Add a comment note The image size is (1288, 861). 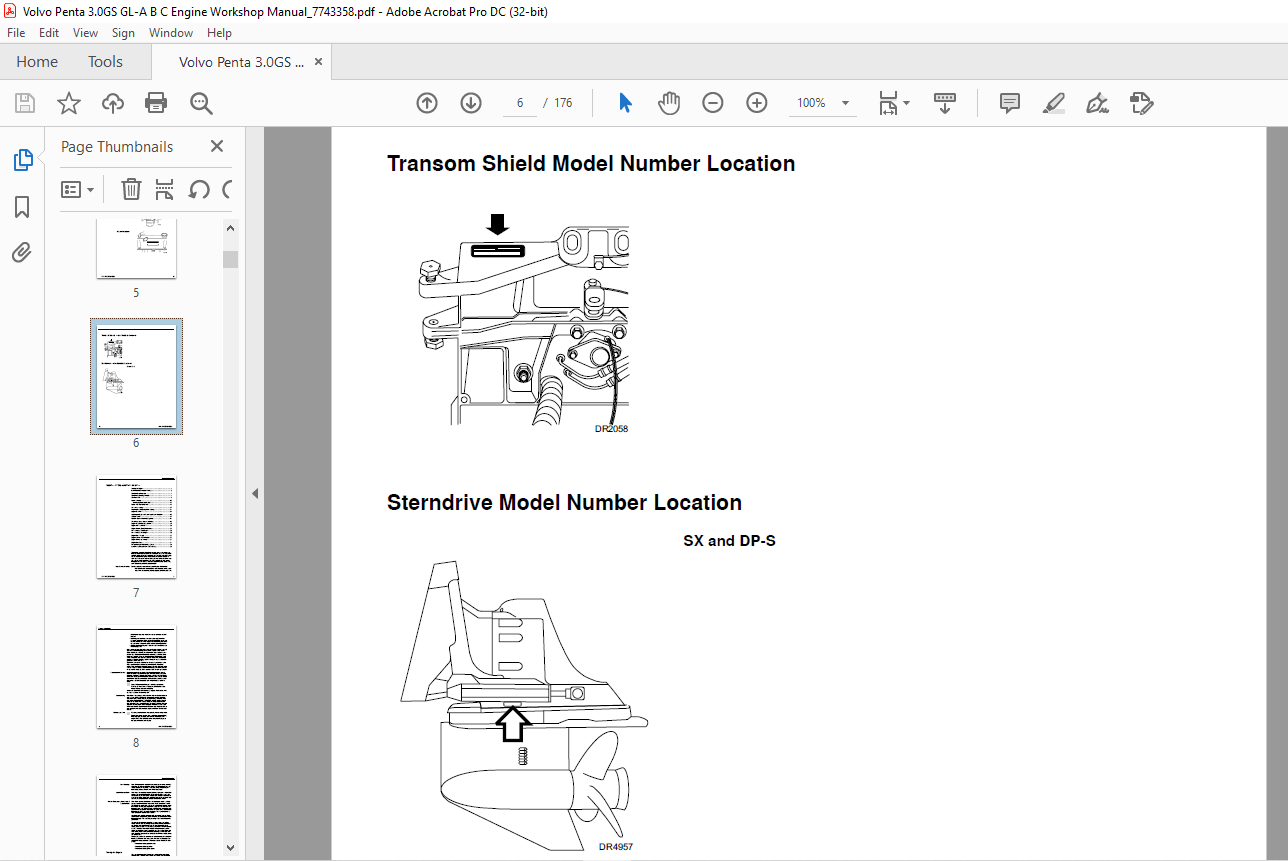pyautogui.click(x=1010, y=103)
